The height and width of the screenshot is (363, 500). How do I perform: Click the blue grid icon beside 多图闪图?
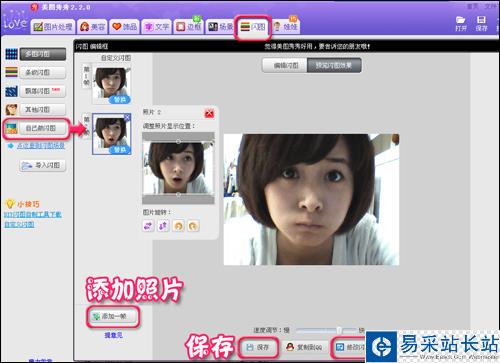11,54
